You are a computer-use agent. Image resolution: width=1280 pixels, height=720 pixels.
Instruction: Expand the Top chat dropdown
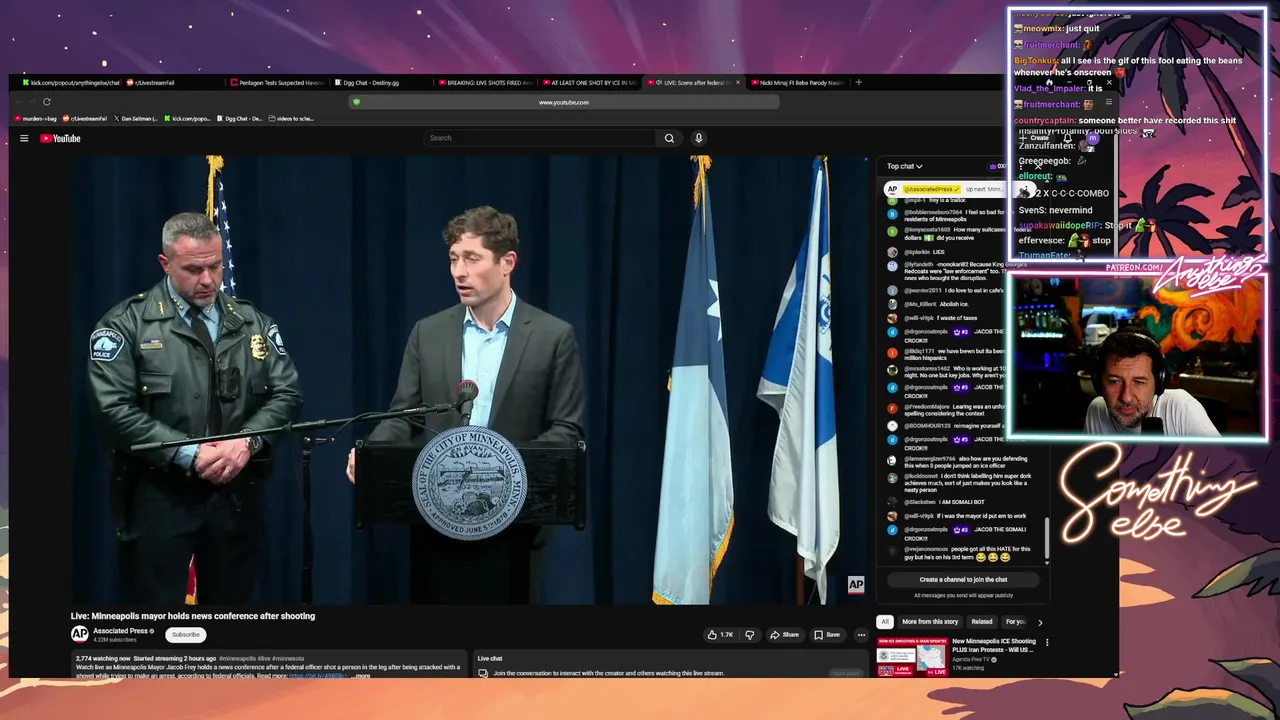pos(904,166)
